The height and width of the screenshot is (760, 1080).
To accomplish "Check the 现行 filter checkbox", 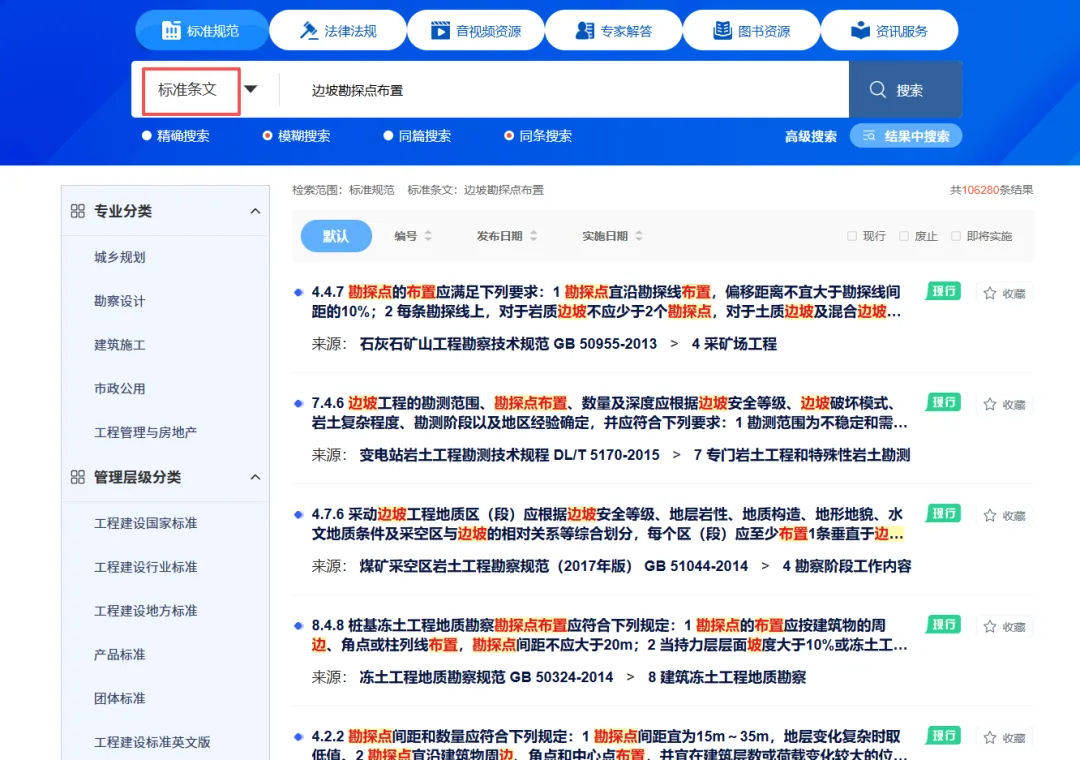I will (x=852, y=236).
